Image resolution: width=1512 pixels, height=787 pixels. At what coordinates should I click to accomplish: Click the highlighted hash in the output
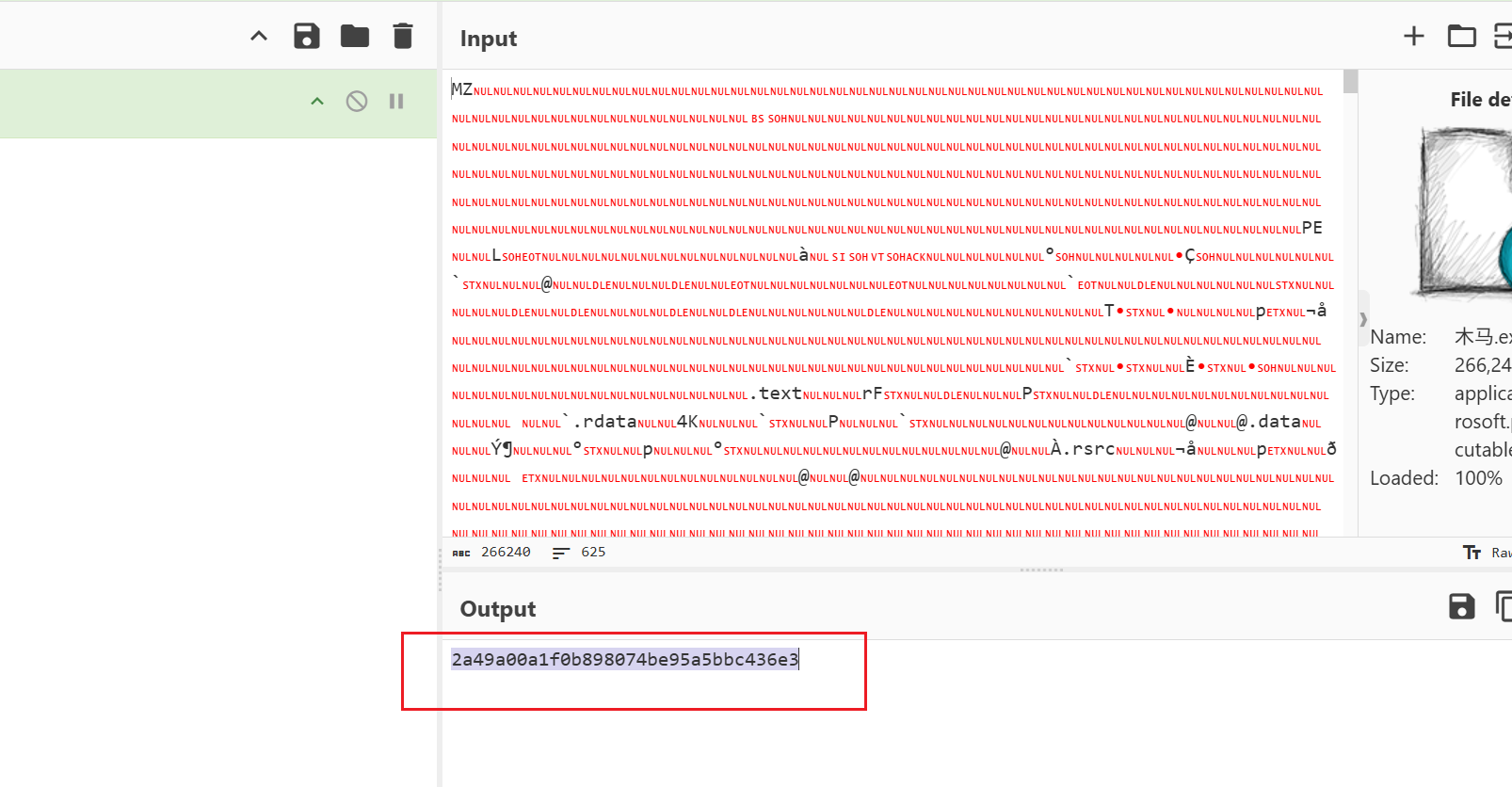click(624, 660)
